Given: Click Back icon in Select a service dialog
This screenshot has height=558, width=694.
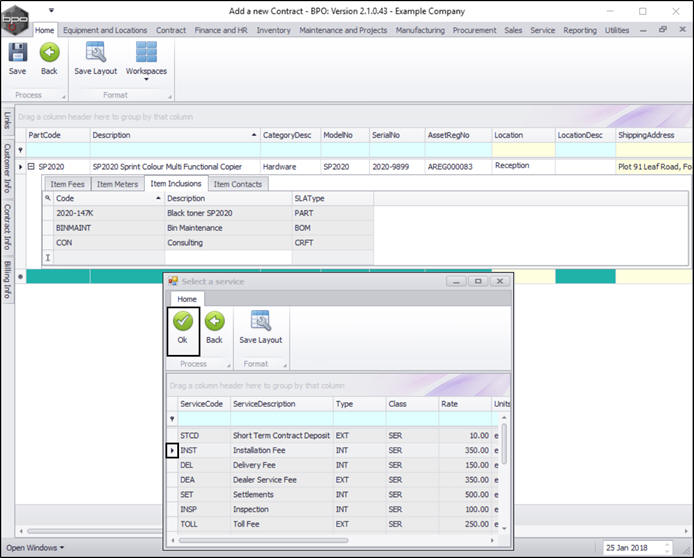Looking at the screenshot, I should pos(214,323).
